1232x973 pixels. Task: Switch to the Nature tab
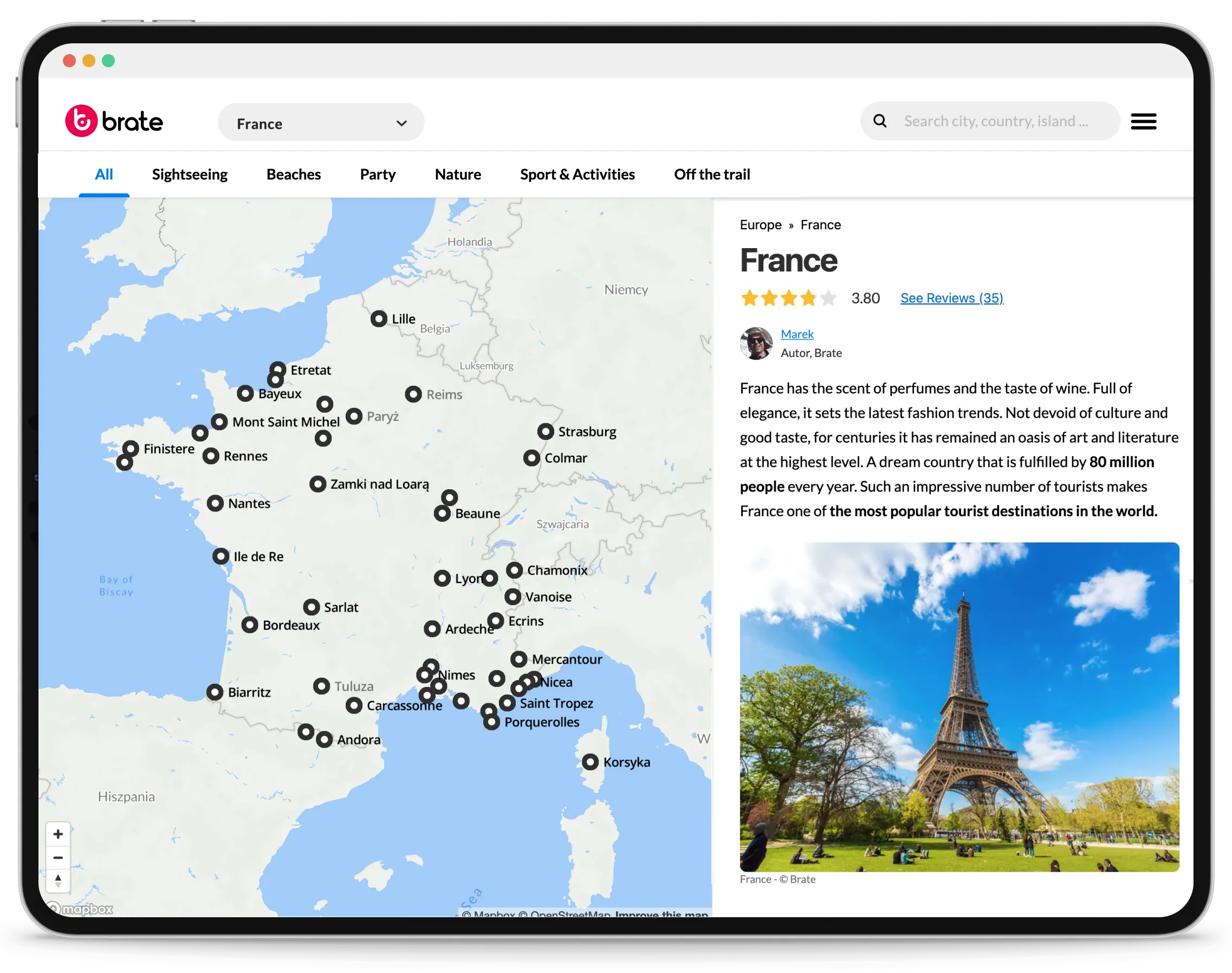coord(458,174)
